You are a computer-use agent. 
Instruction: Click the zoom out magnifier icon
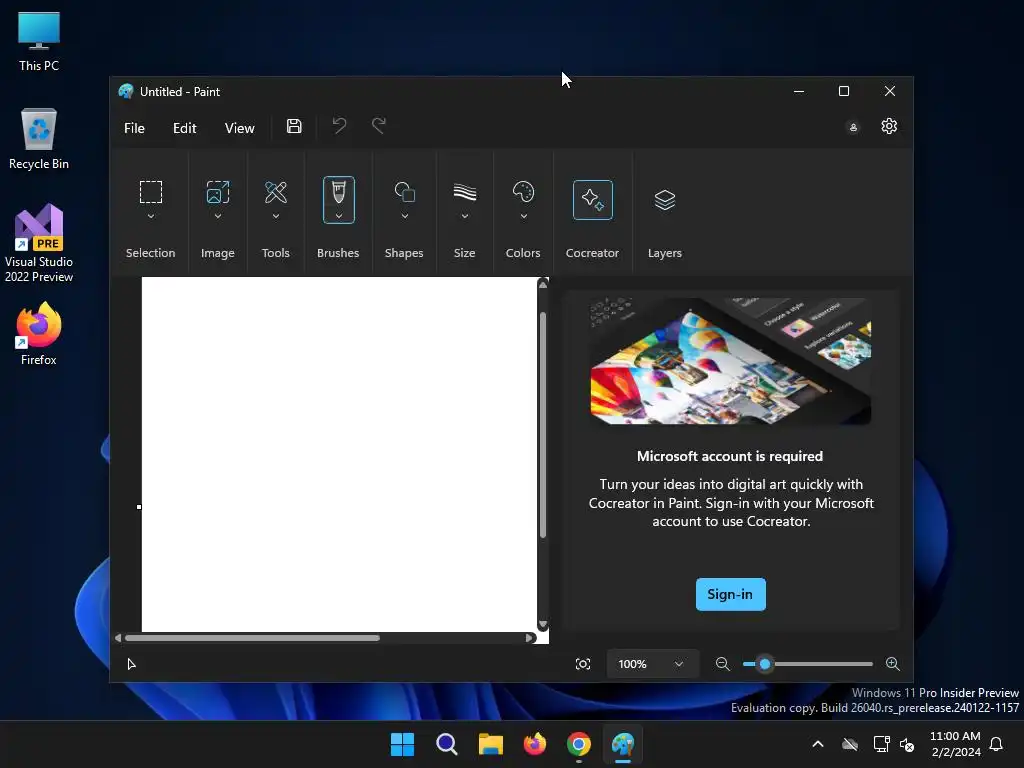tap(722, 664)
